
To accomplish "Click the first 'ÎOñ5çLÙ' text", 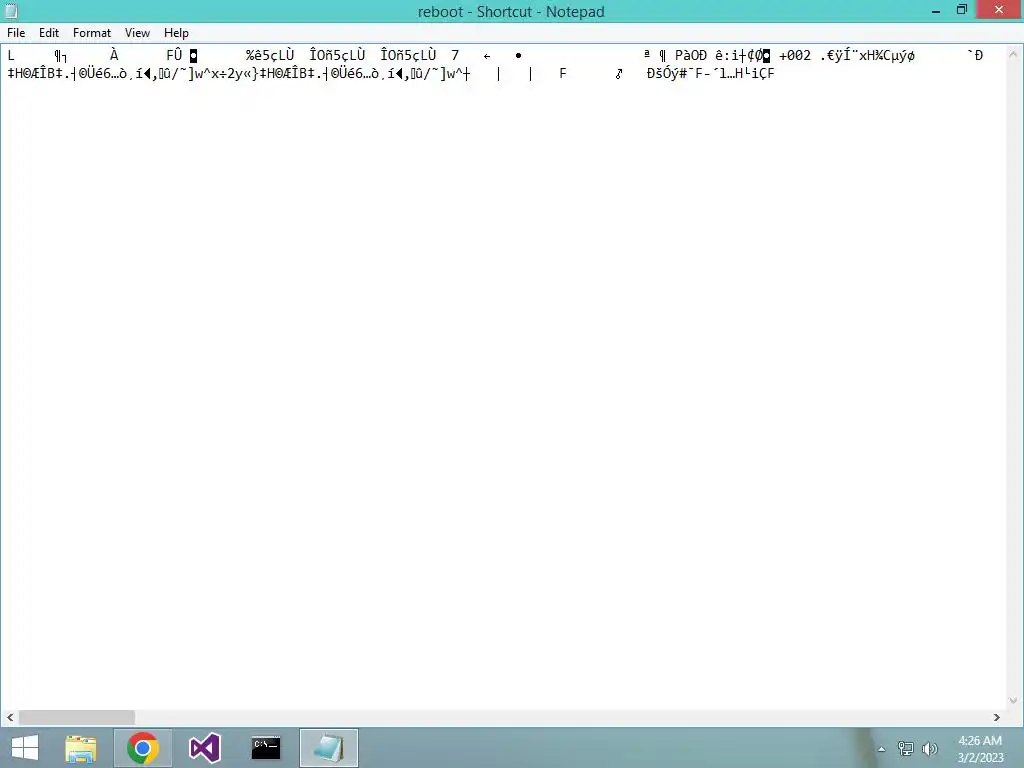I will coord(337,56).
